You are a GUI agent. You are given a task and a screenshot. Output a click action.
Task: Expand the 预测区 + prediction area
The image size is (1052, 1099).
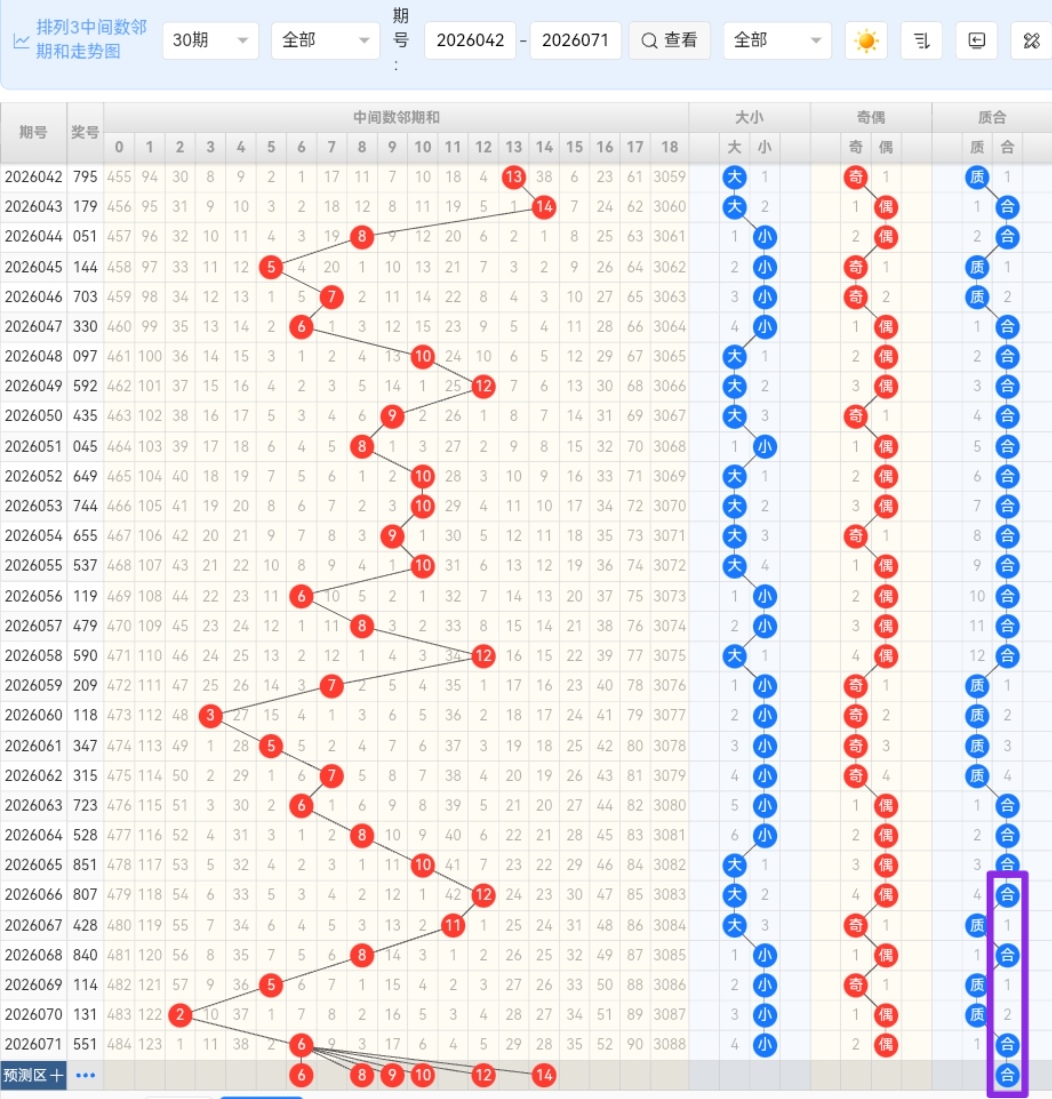[33, 1075]
